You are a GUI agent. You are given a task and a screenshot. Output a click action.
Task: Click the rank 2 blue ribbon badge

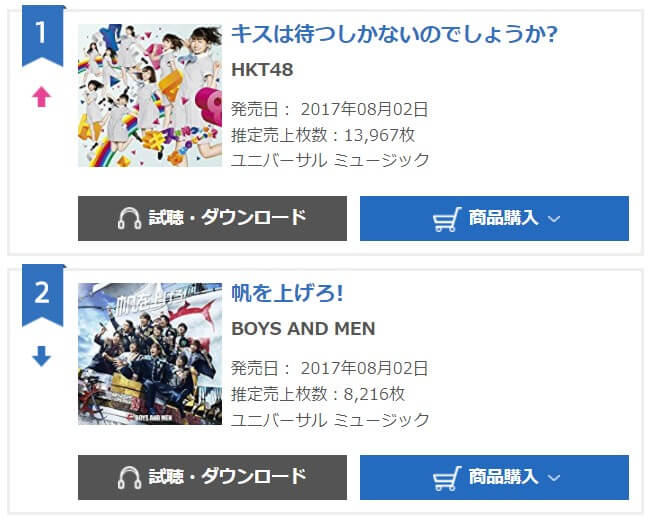43,295
